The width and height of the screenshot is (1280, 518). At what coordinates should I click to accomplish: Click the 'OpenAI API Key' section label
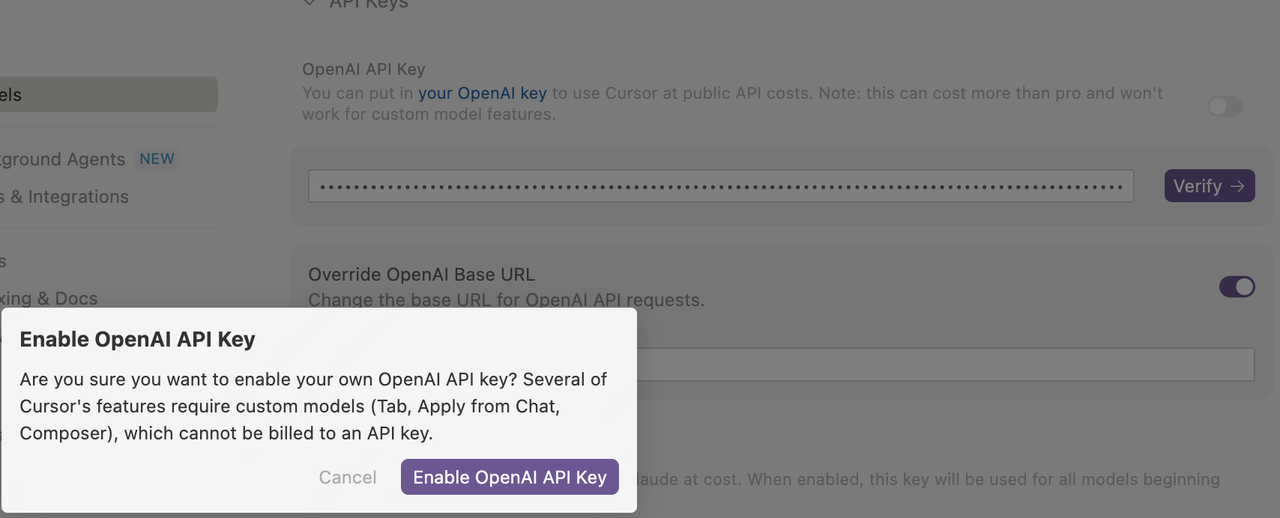pyautogui.click(x=363, y=69)
